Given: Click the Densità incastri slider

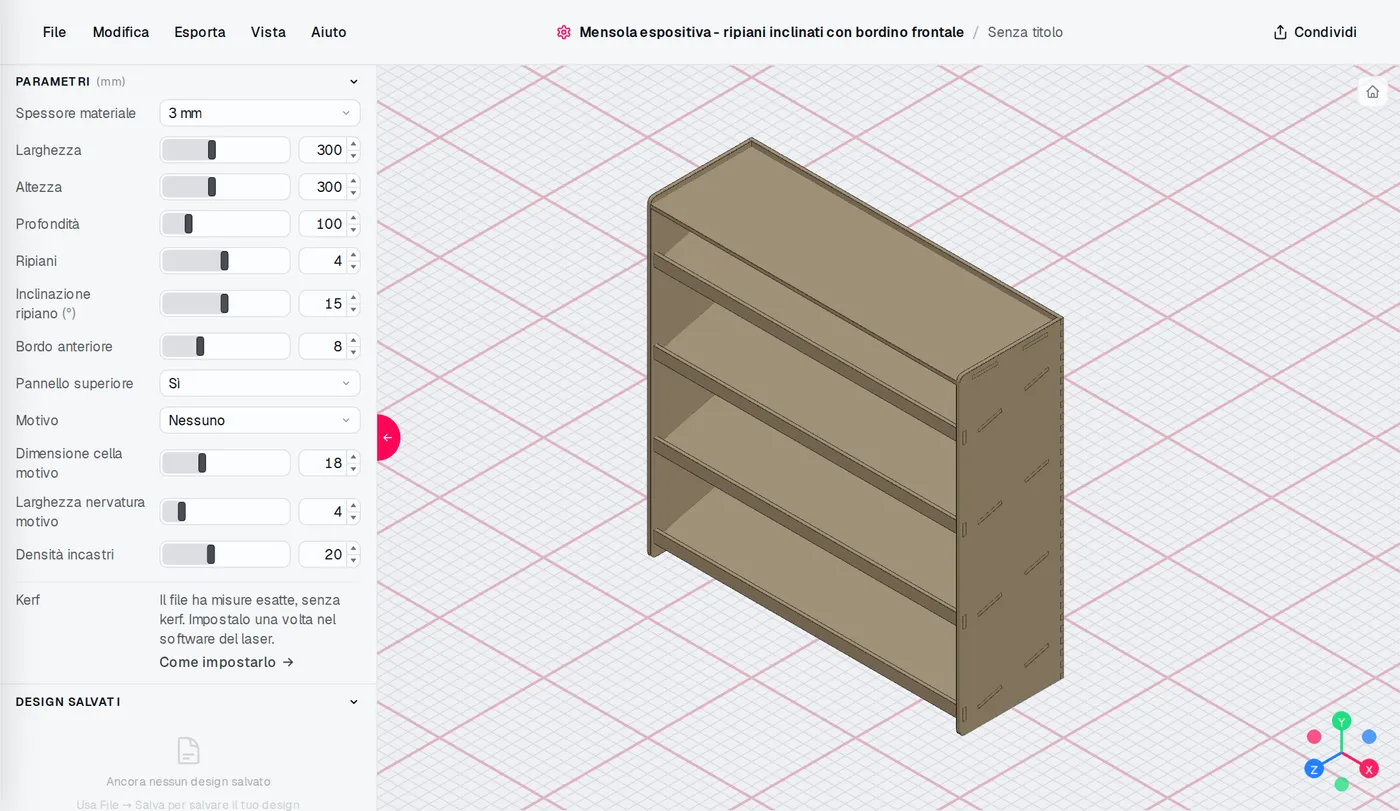Looking at the screenshot, I should click(x=225, y=554).
